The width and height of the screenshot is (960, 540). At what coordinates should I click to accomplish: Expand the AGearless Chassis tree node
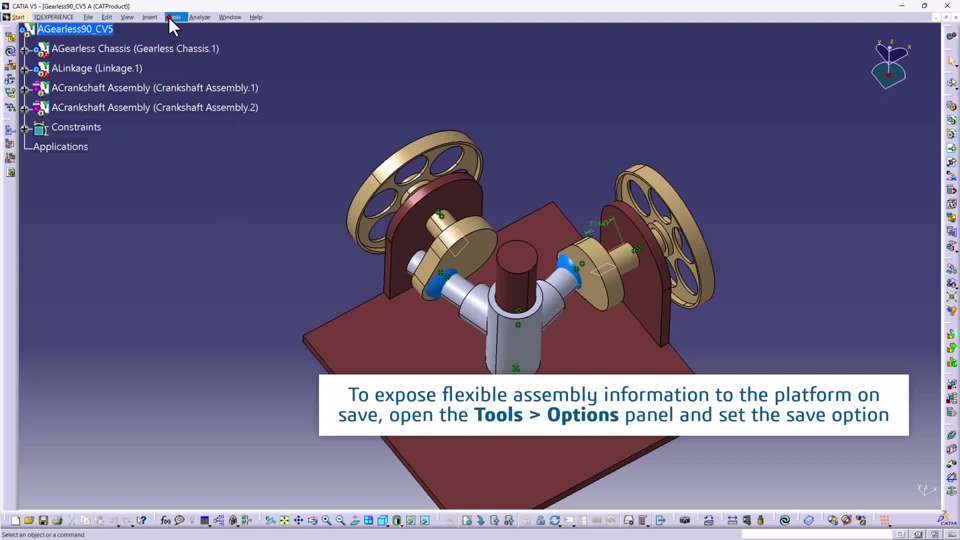pos(24,49)
